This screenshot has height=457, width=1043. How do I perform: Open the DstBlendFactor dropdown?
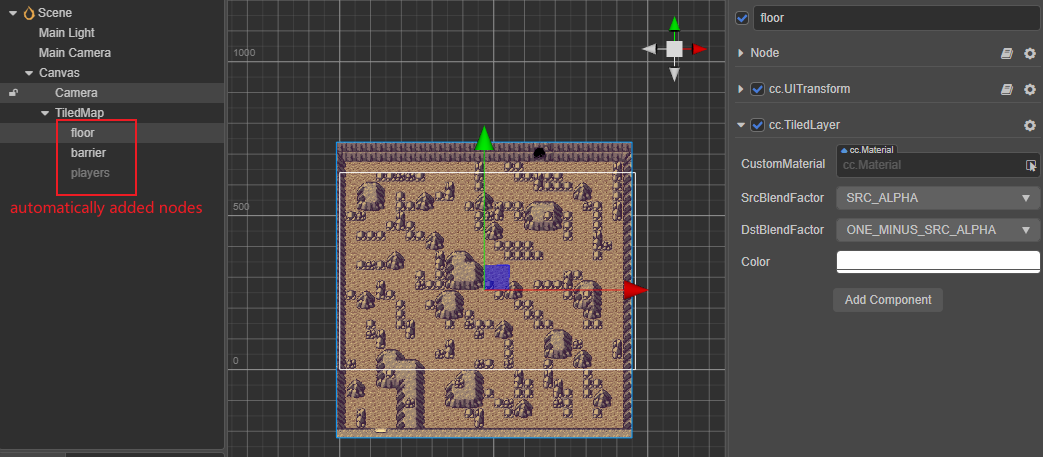(x=937, y=230)
